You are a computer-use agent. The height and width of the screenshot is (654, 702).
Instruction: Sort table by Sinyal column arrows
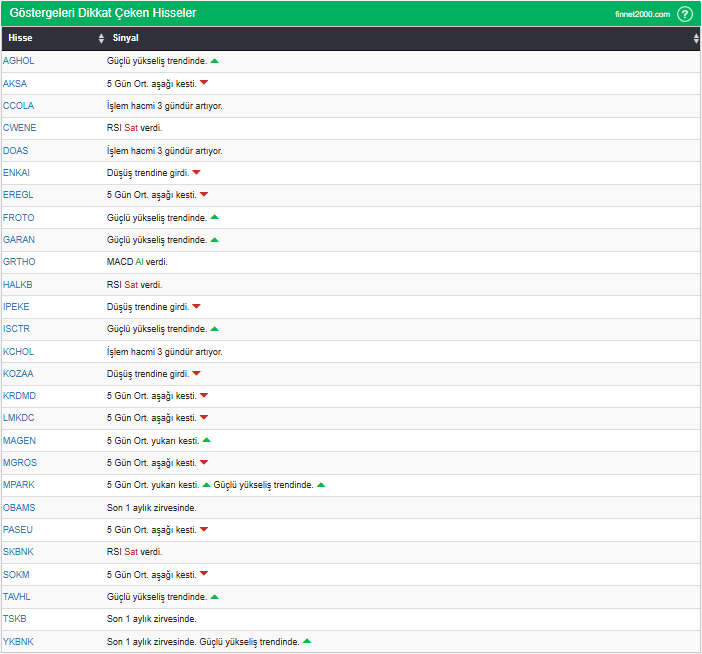[696, 39]
